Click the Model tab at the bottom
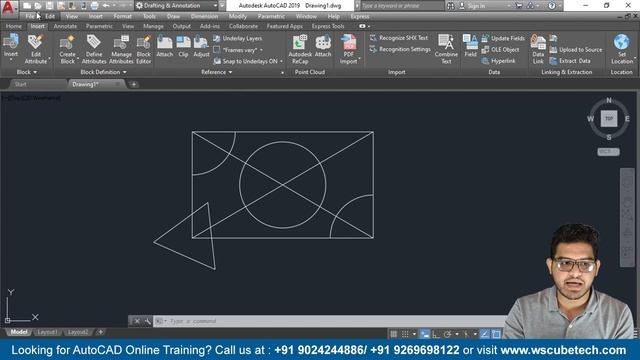The width and height of the screenshot is (640, 360). 18,332
